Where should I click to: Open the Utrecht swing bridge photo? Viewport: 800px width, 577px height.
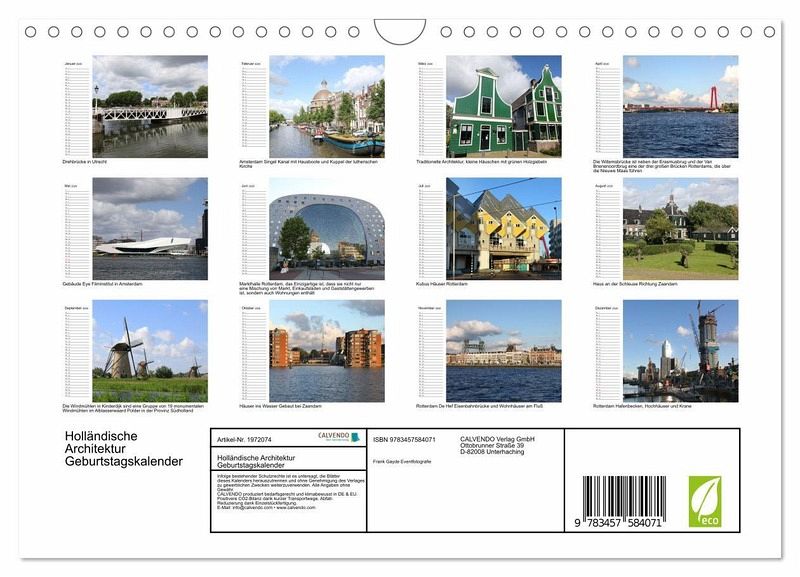[x=150, y=106]
